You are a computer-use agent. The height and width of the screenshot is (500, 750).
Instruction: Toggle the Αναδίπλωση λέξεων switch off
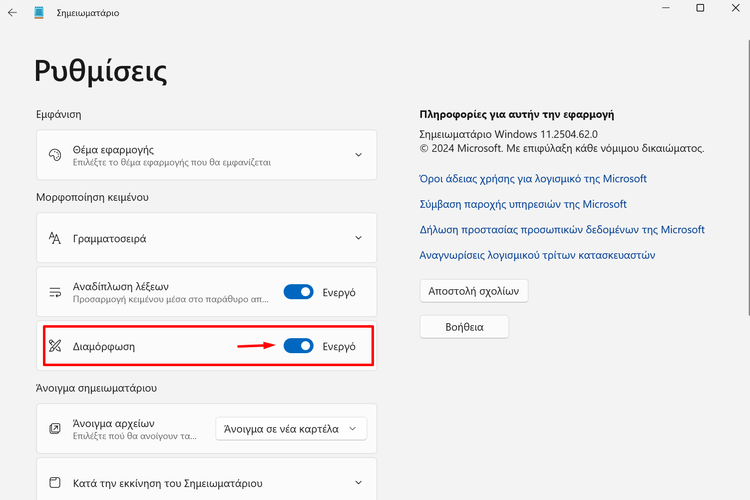tap(298, 292)
